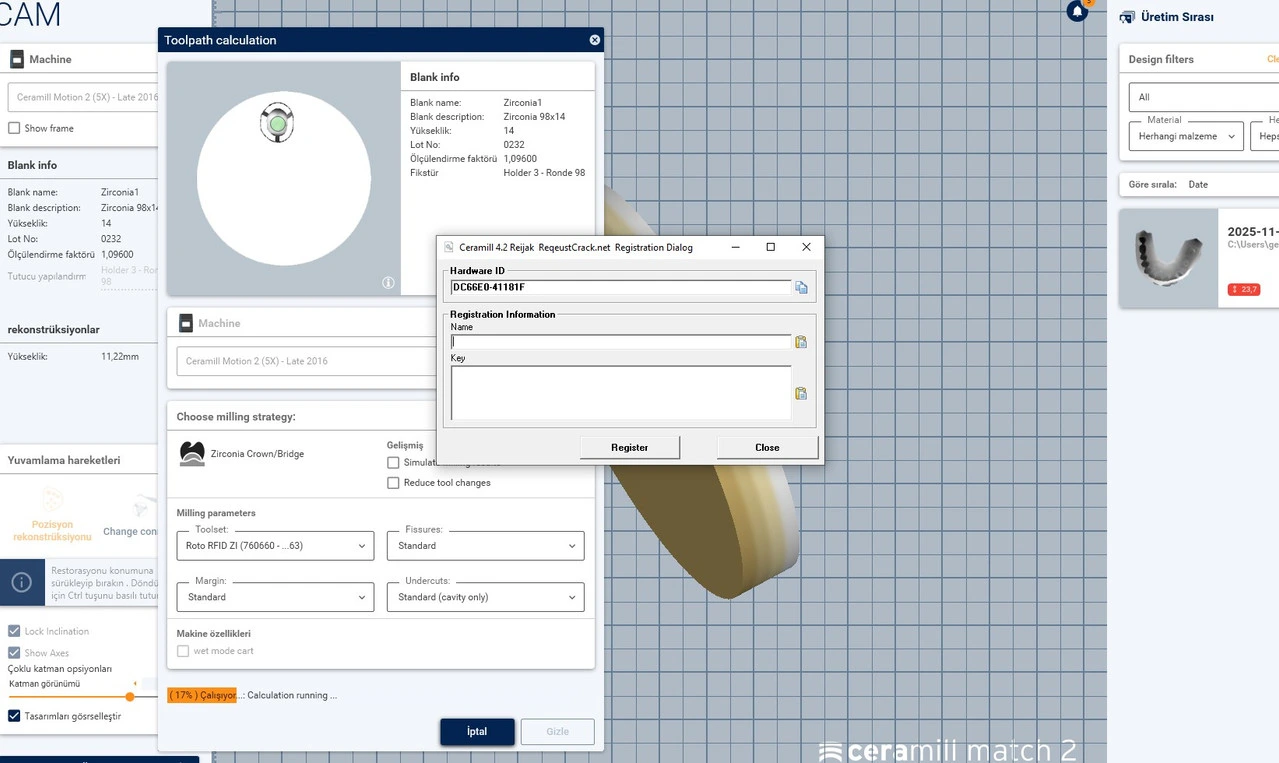Open the Toolset dropdown
The width and height of the screenshot is (1279, 763).
coord(275,546)
